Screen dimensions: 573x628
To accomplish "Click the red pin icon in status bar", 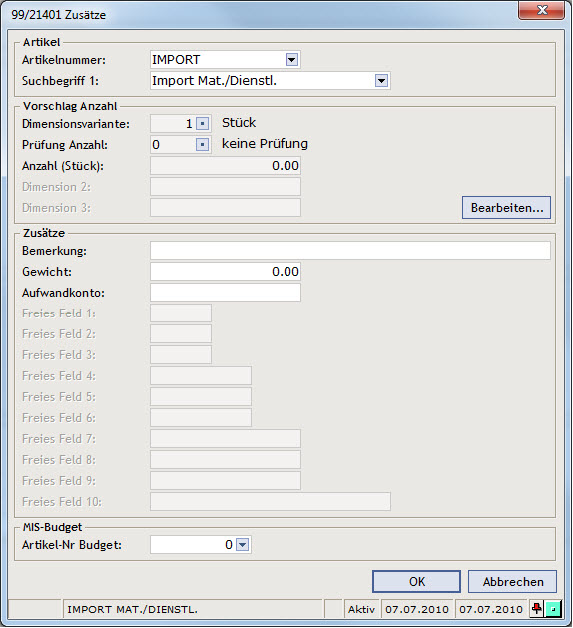I will 537,609.
